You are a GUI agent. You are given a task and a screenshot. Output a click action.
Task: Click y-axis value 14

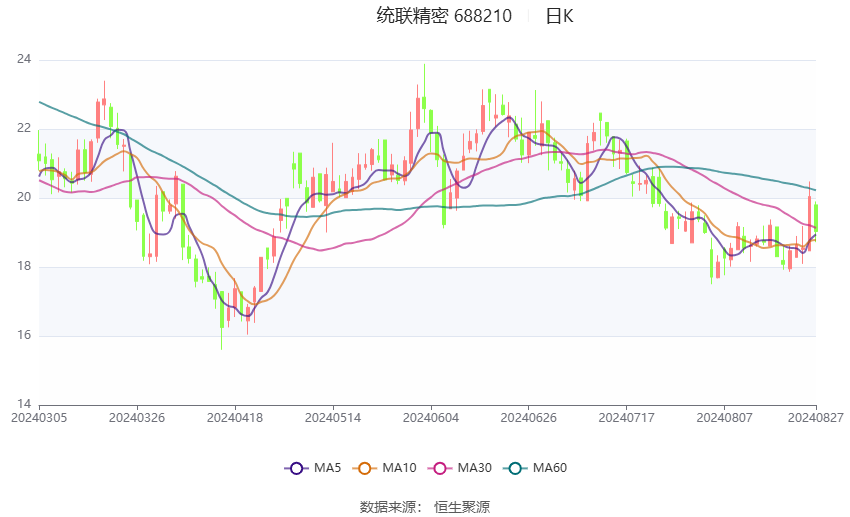(24, 404)
